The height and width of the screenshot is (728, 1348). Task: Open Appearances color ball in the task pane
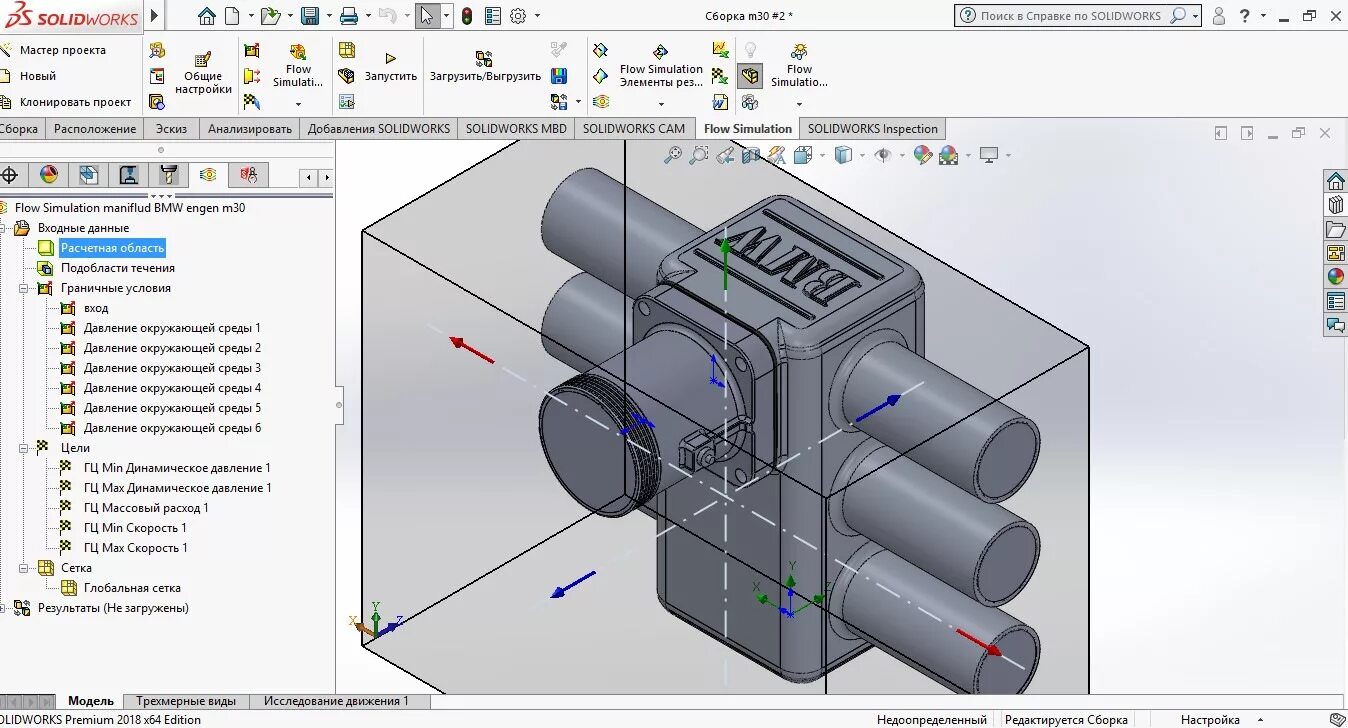[1336, 277]
